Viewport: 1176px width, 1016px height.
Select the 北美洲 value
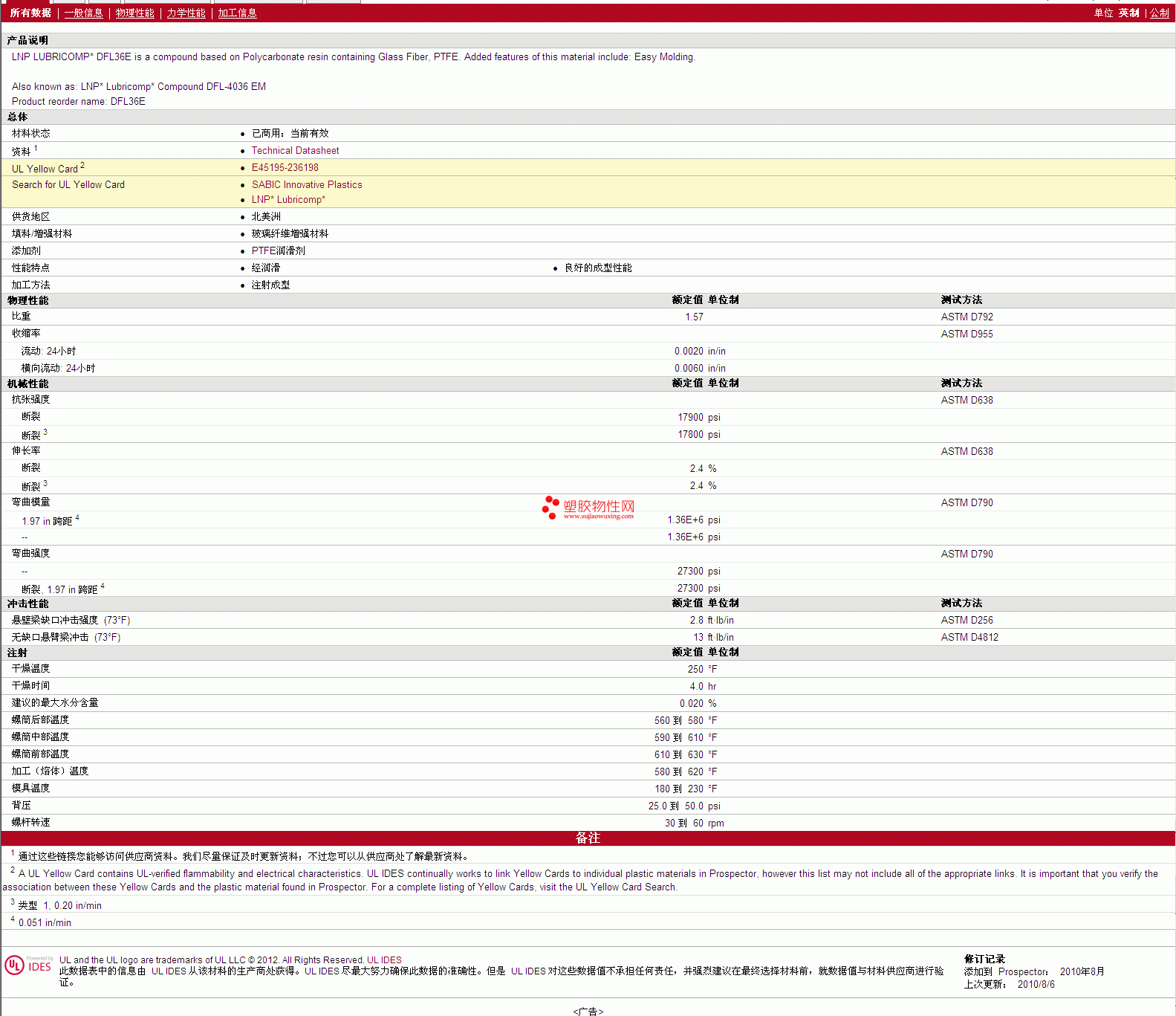(x=266, y=217)
